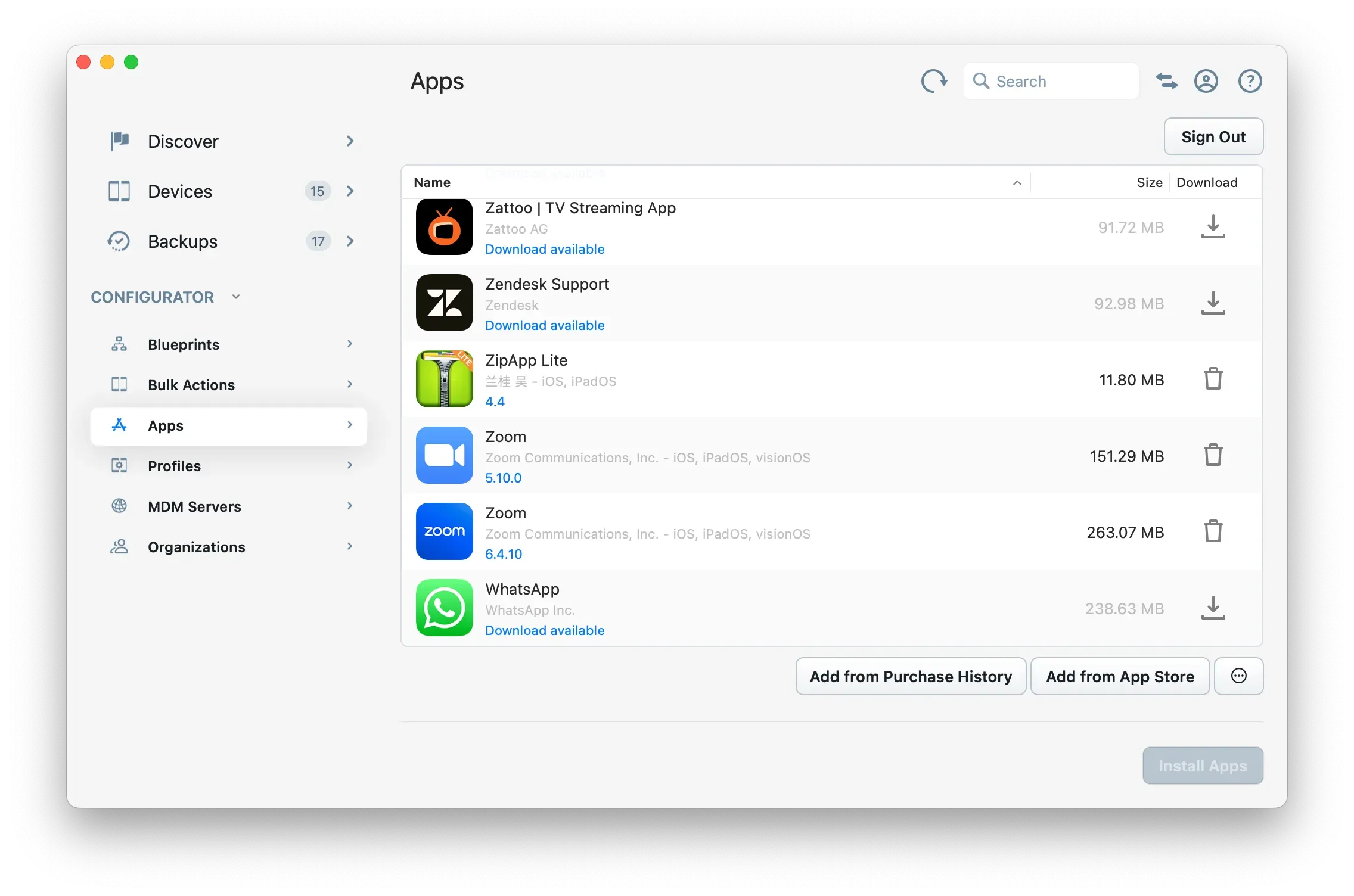The image size is (1354, 896).
Task: Click the refresh icon in the toolbar
Action: point(933,81)
